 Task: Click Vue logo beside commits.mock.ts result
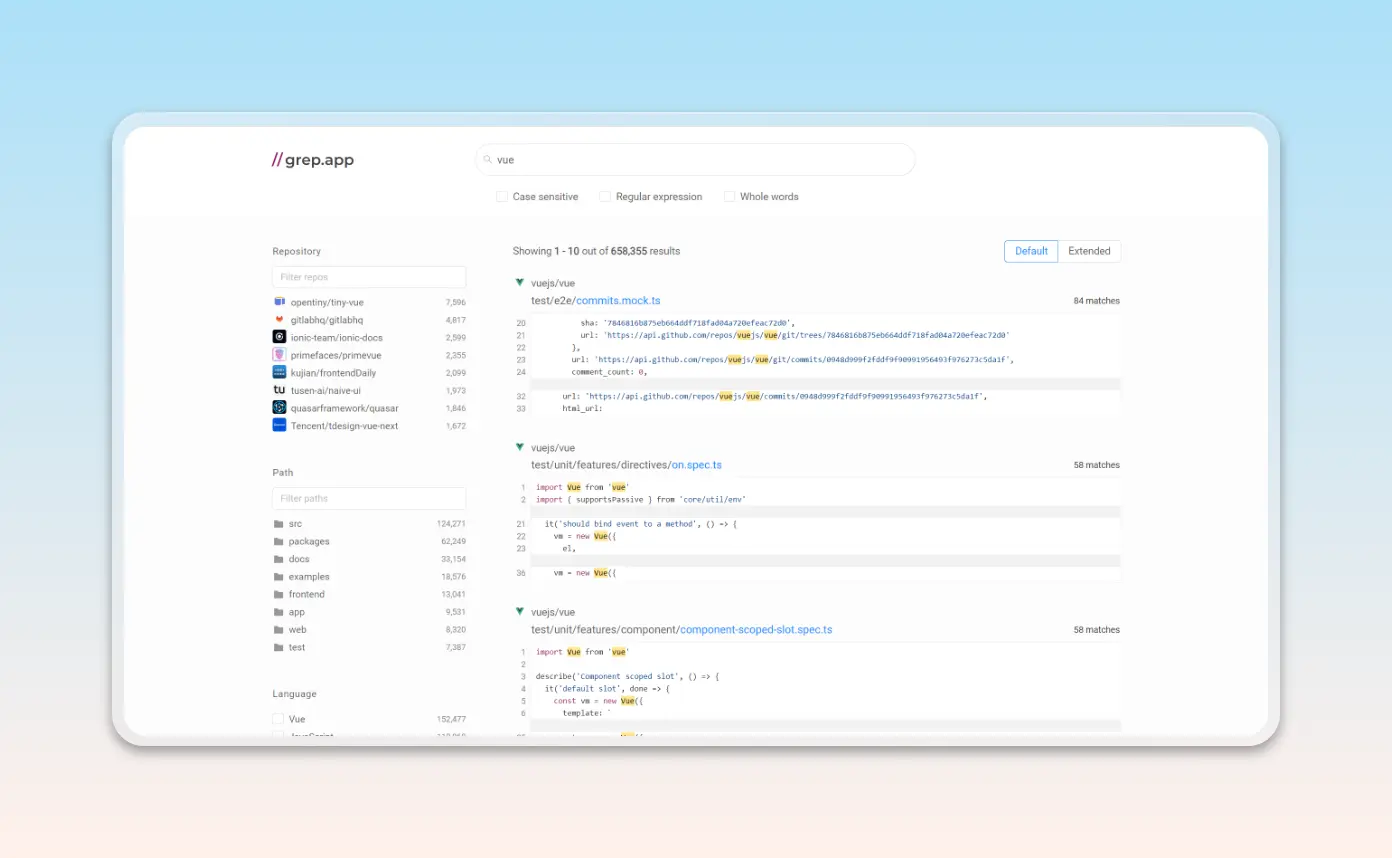coord(520,283)
